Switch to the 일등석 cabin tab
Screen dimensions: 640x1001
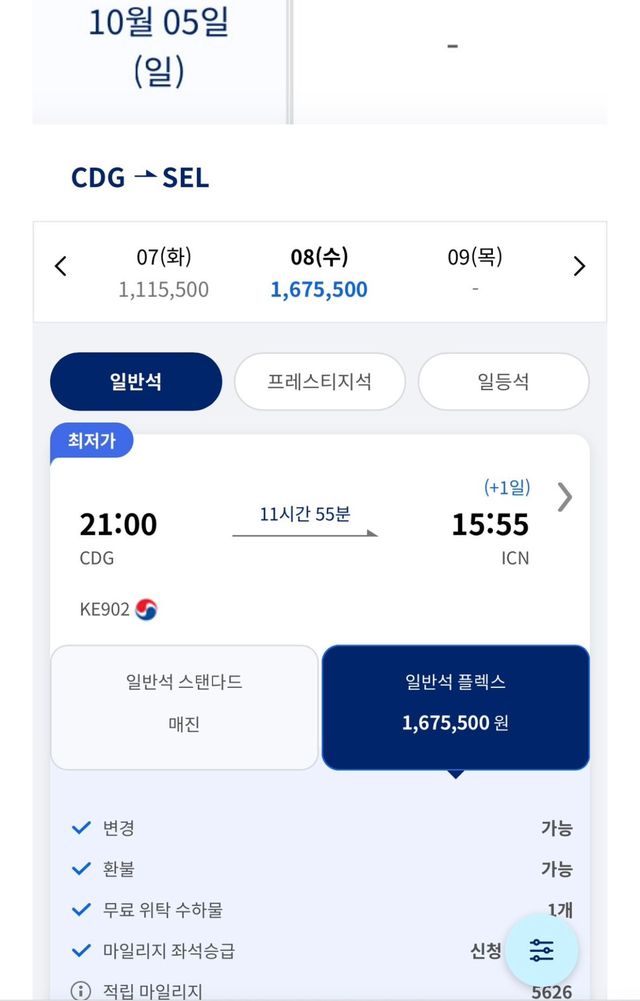(503, 381)
